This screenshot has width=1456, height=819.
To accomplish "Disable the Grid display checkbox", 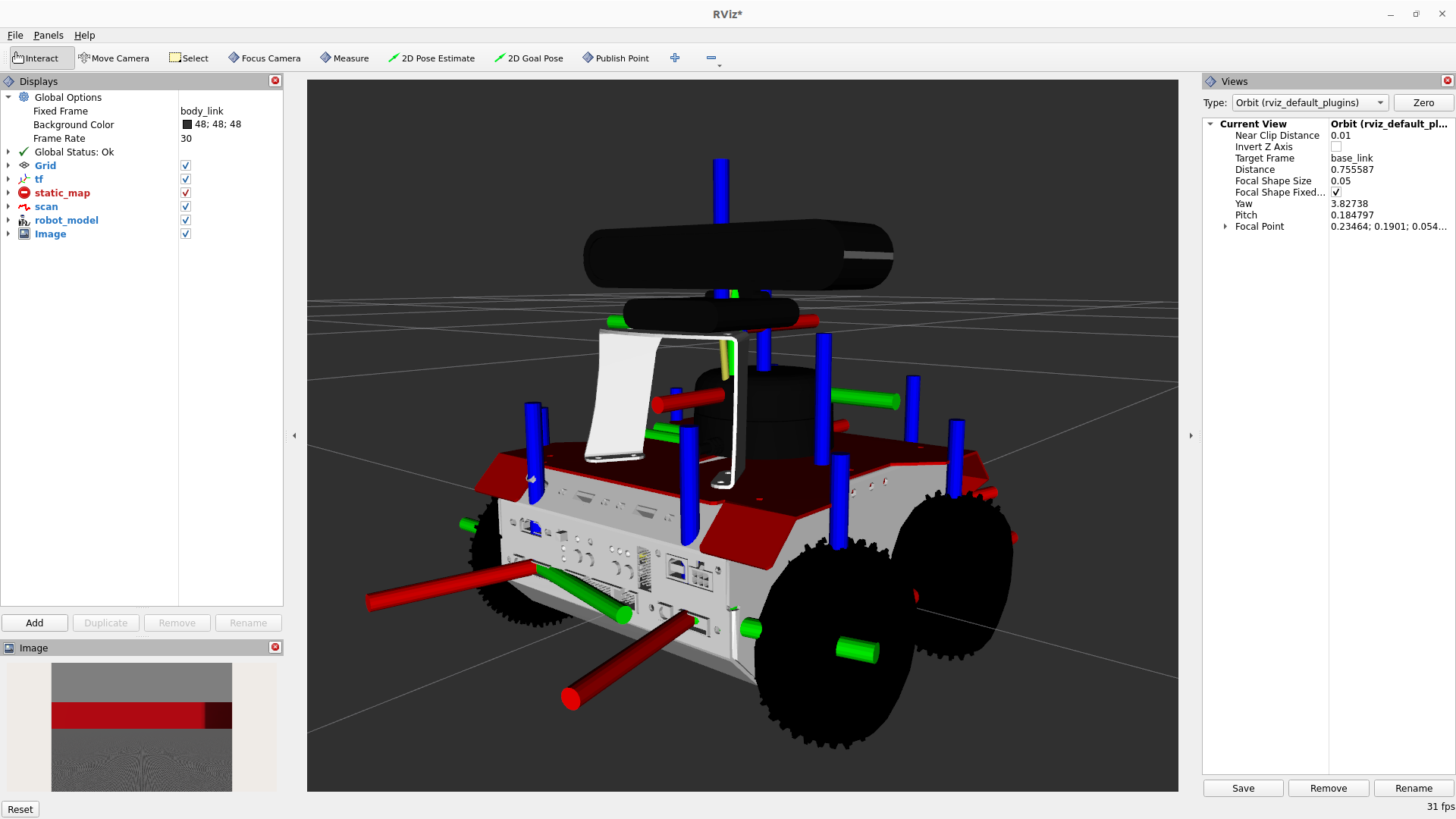I will tap(186, 166).
